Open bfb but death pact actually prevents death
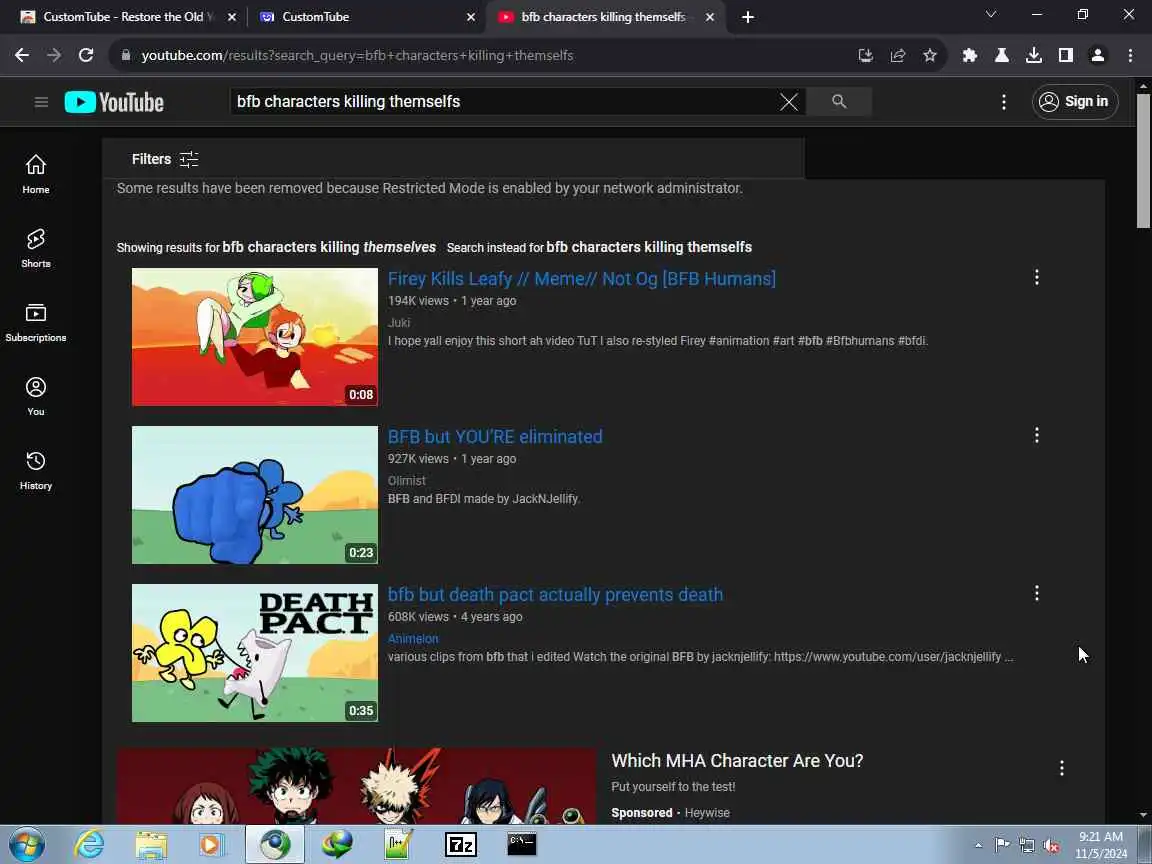The height and width of the screenshot is (864, 1152). (555, 594)
